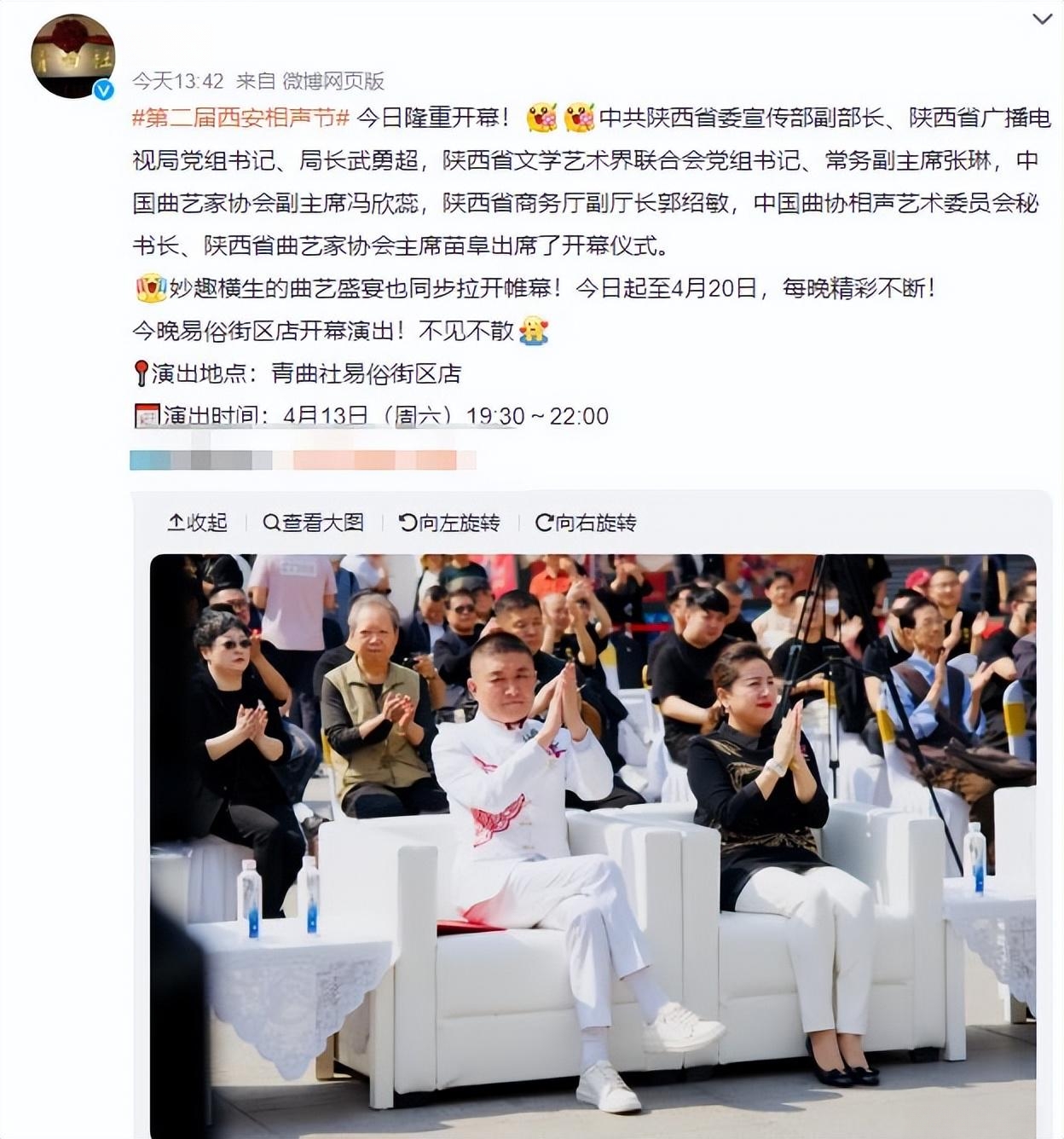Click the crying-laugh emoji before 妙趣横生
Image resolution: width=1064 pixels, height=1139 pixels.
tap(149, 288)
